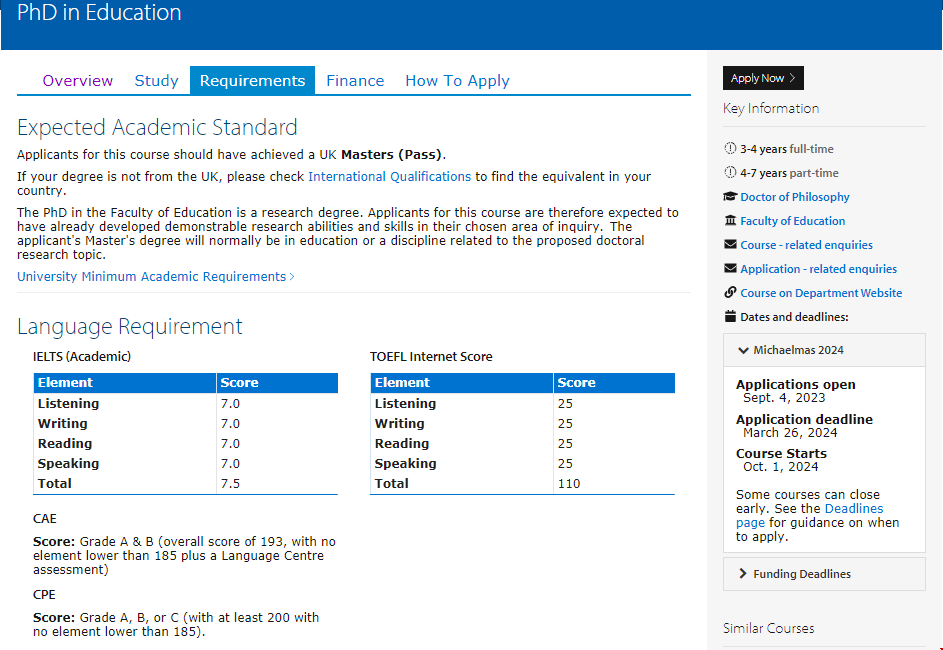Viewport: 943px width, 650px height.
Task: Click the envelope icon beside Course-related enquiries
Action: 730,245
